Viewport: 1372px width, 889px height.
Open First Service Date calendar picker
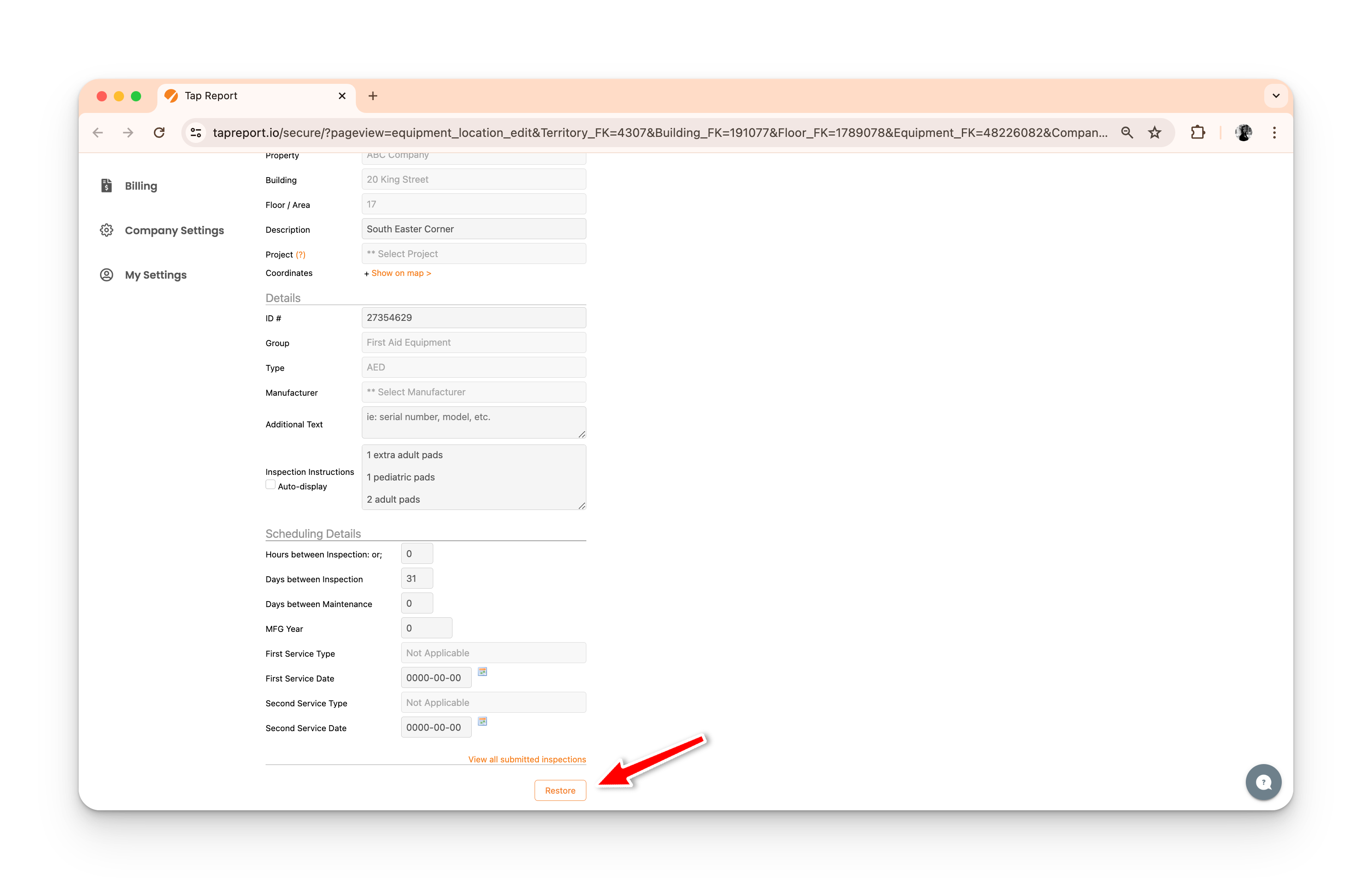point(482,672)
